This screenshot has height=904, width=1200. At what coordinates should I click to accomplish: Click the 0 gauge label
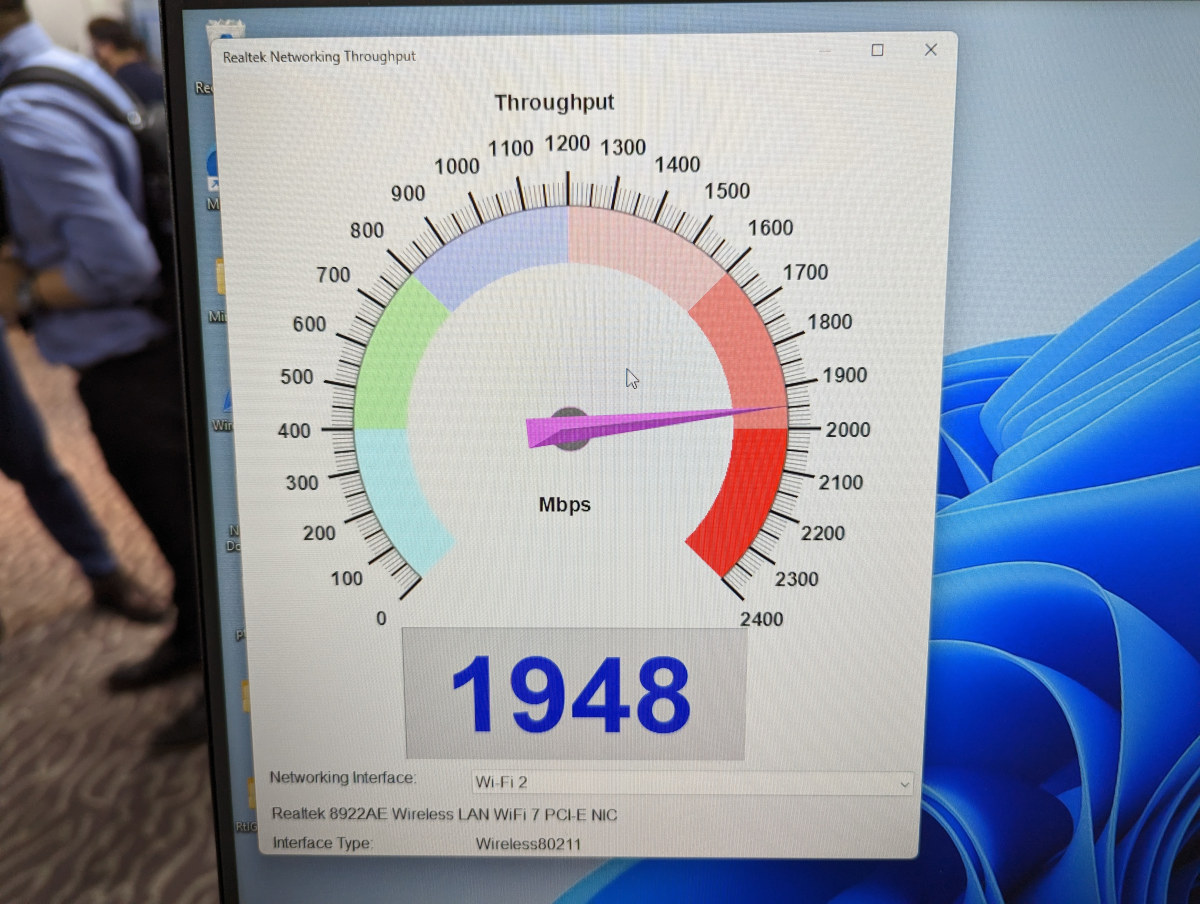[x=381, y=619]
